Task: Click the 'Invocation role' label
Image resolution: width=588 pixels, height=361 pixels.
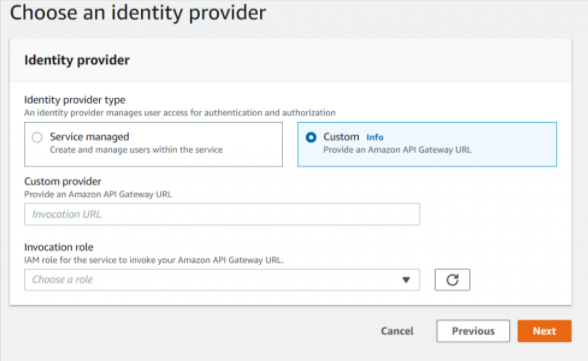Action: (58, 247)
